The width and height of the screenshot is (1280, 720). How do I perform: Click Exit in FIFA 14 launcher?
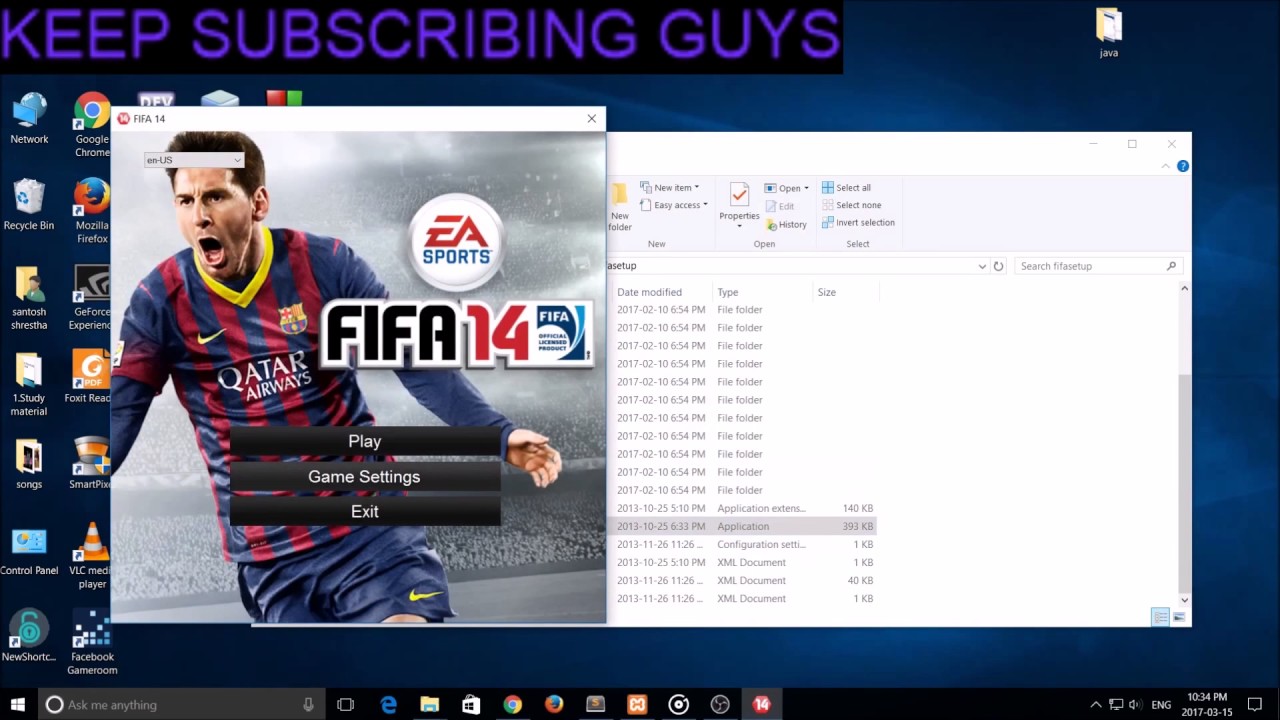[x=365, y=511]
